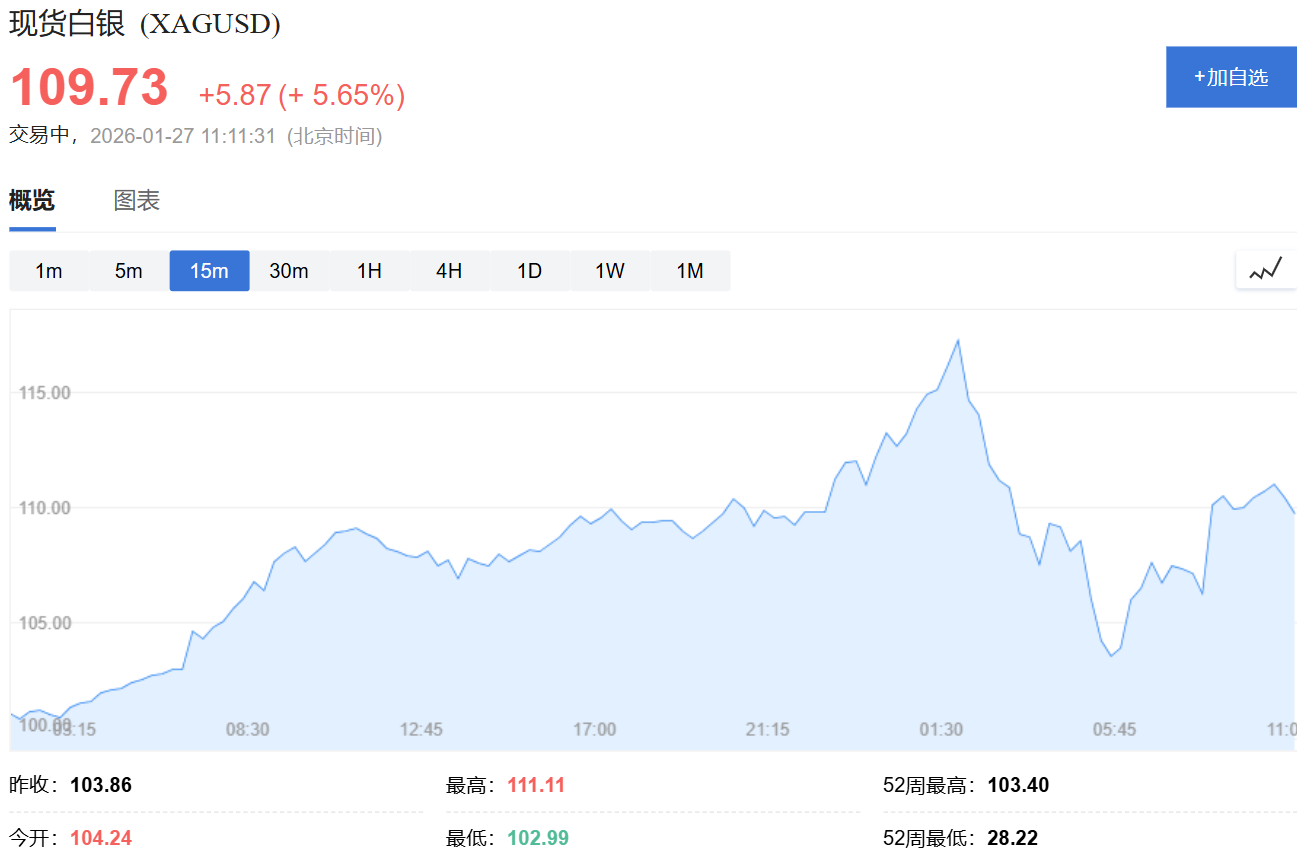The height and width of the screenshot is (863, 1297).
Task: Click the chart peak near 01:30
Action: pos(958,340)
